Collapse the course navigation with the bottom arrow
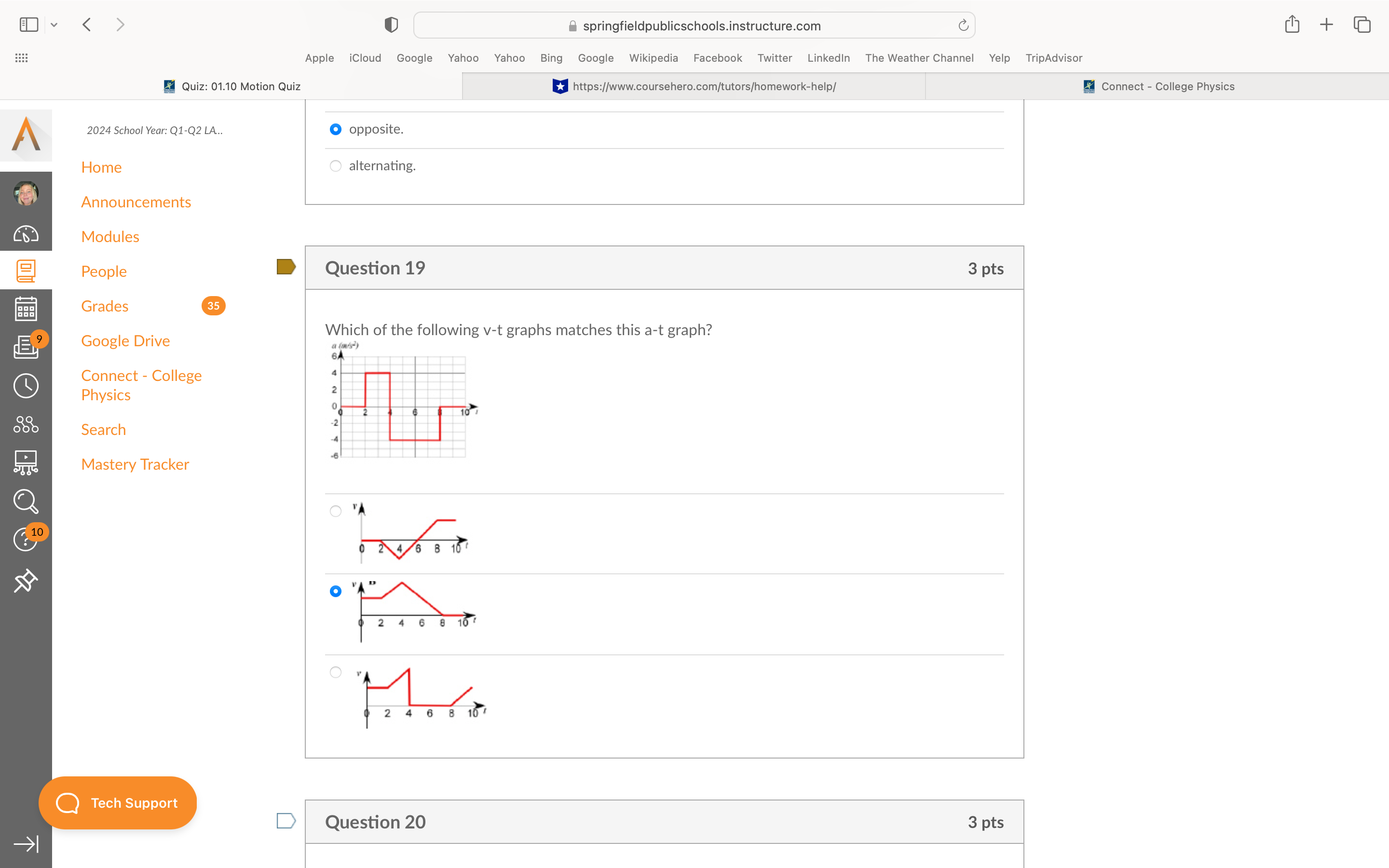1389x868 pixels. pos(27,843)
